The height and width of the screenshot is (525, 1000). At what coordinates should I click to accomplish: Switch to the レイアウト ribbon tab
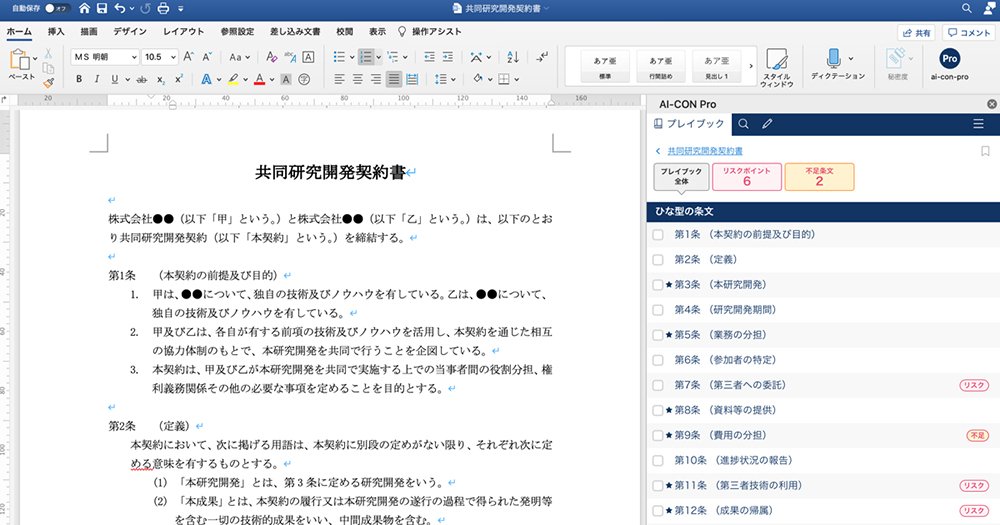pyautogui.click(x=184, y=31)
